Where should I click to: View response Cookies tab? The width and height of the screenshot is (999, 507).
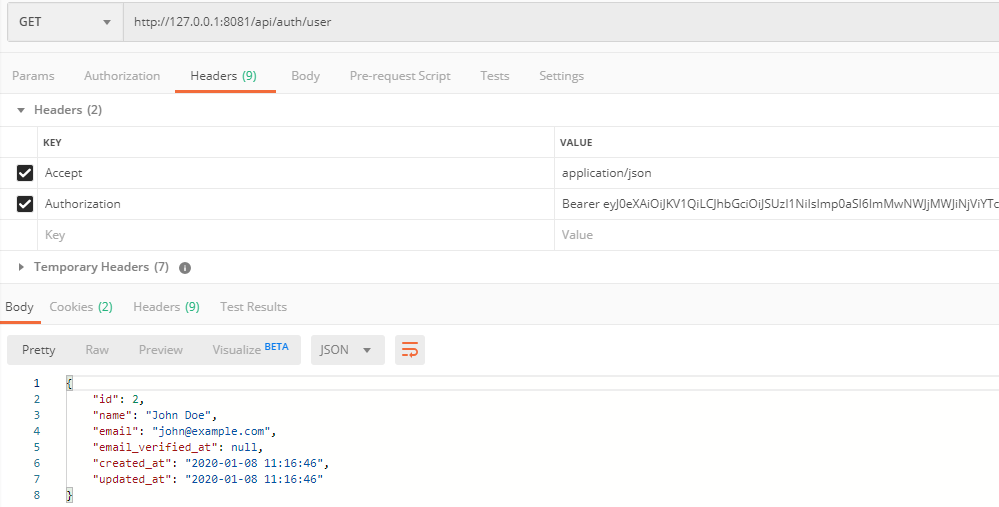pyautogui.click(x=80, y=307)
